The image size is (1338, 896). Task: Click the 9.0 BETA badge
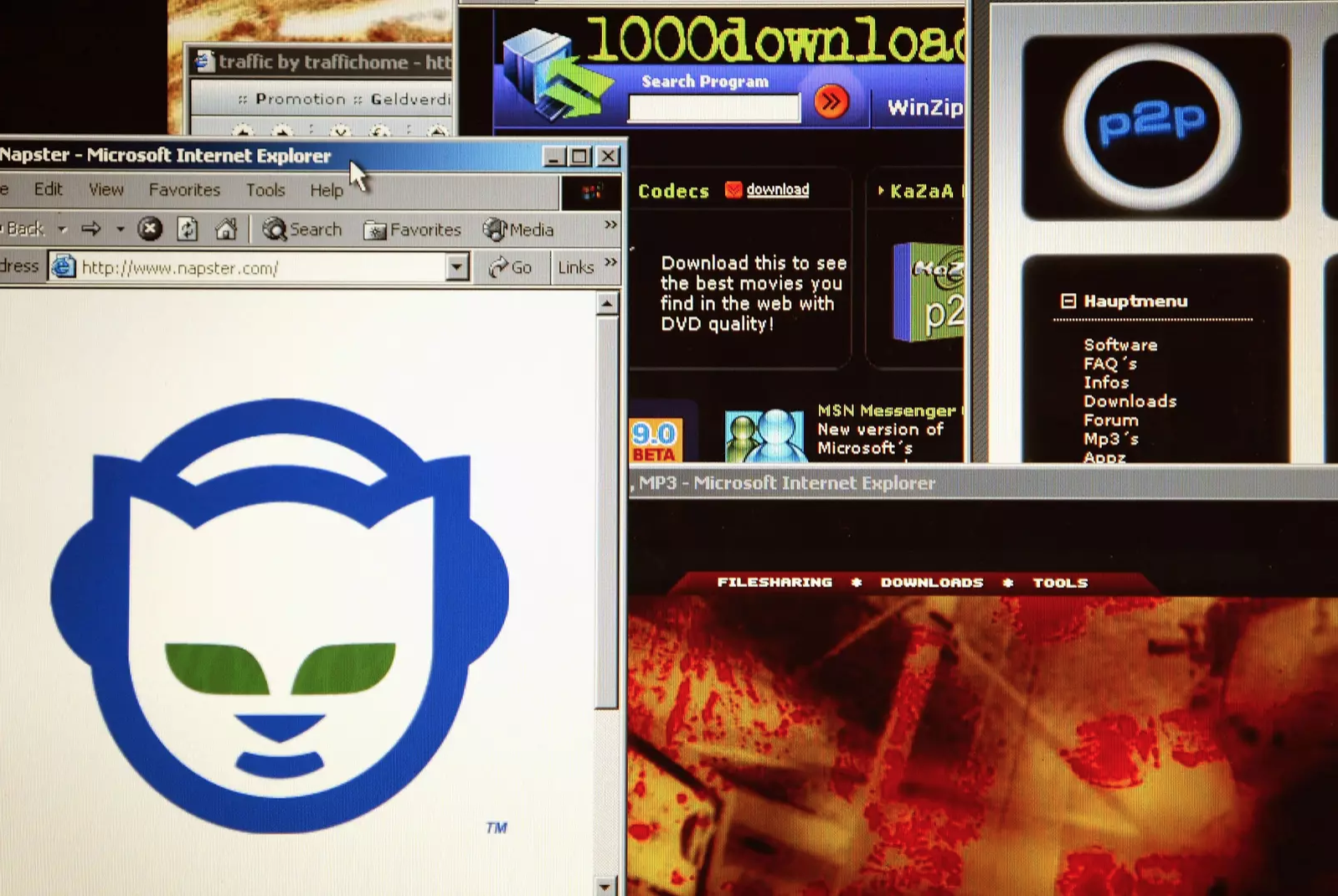[x=655, y=440]
